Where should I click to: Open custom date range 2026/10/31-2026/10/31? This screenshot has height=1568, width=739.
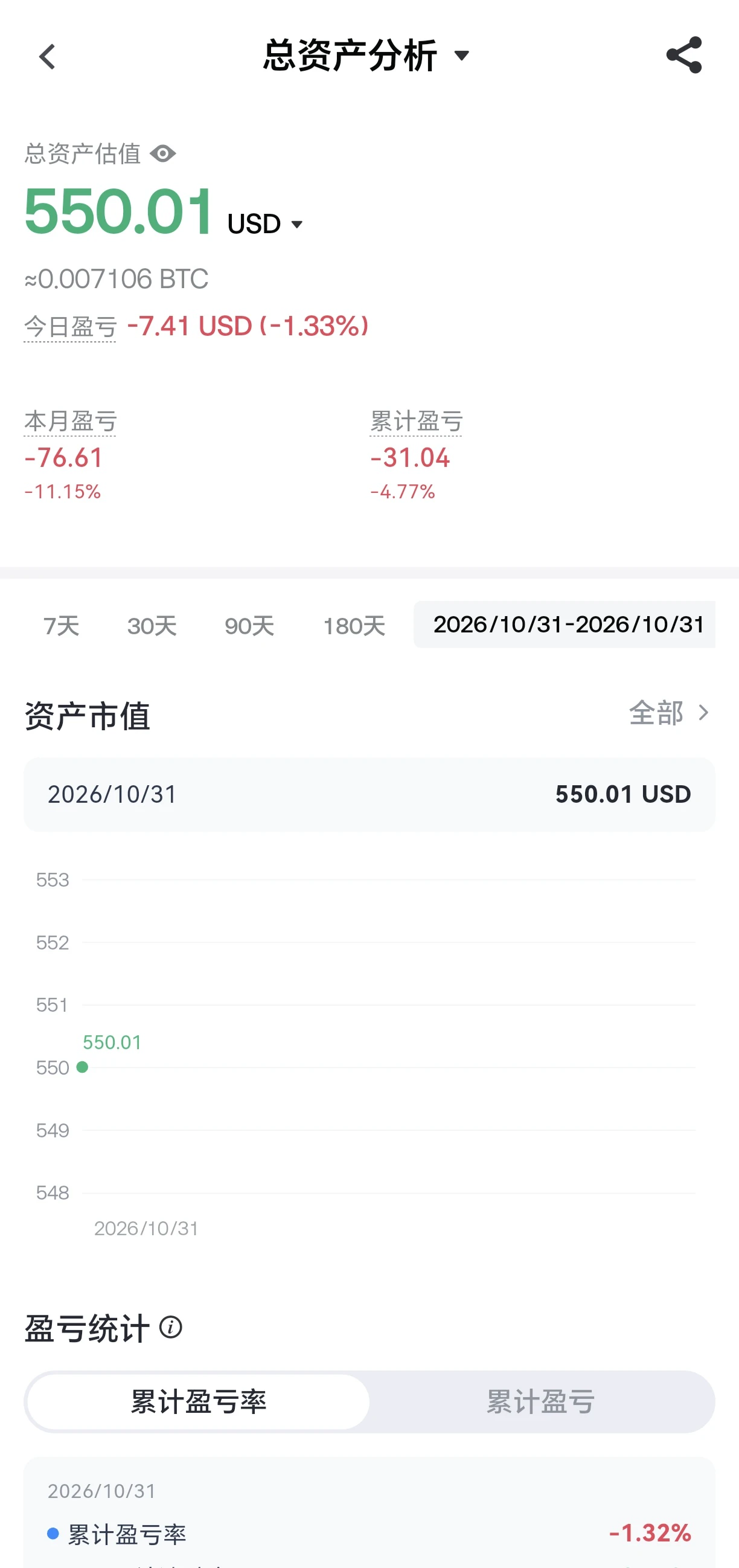(565, 624)
